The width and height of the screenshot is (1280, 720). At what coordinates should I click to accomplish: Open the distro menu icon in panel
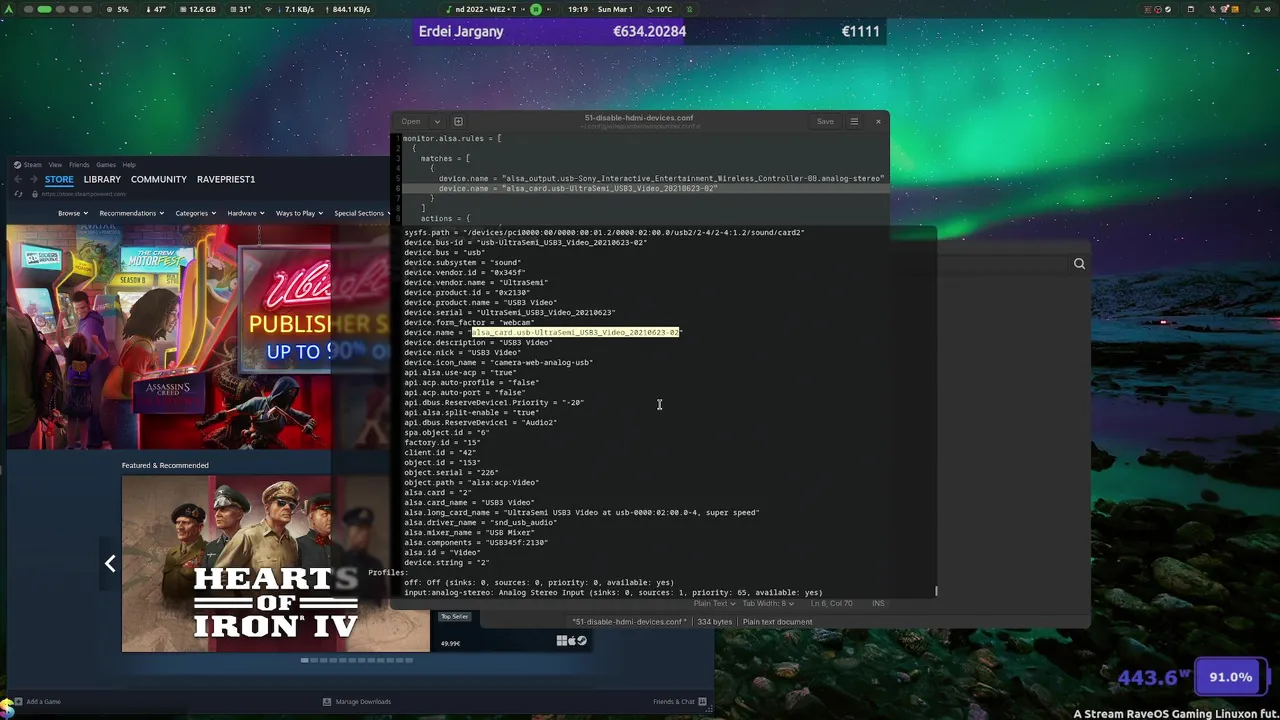tap(7, 9)
